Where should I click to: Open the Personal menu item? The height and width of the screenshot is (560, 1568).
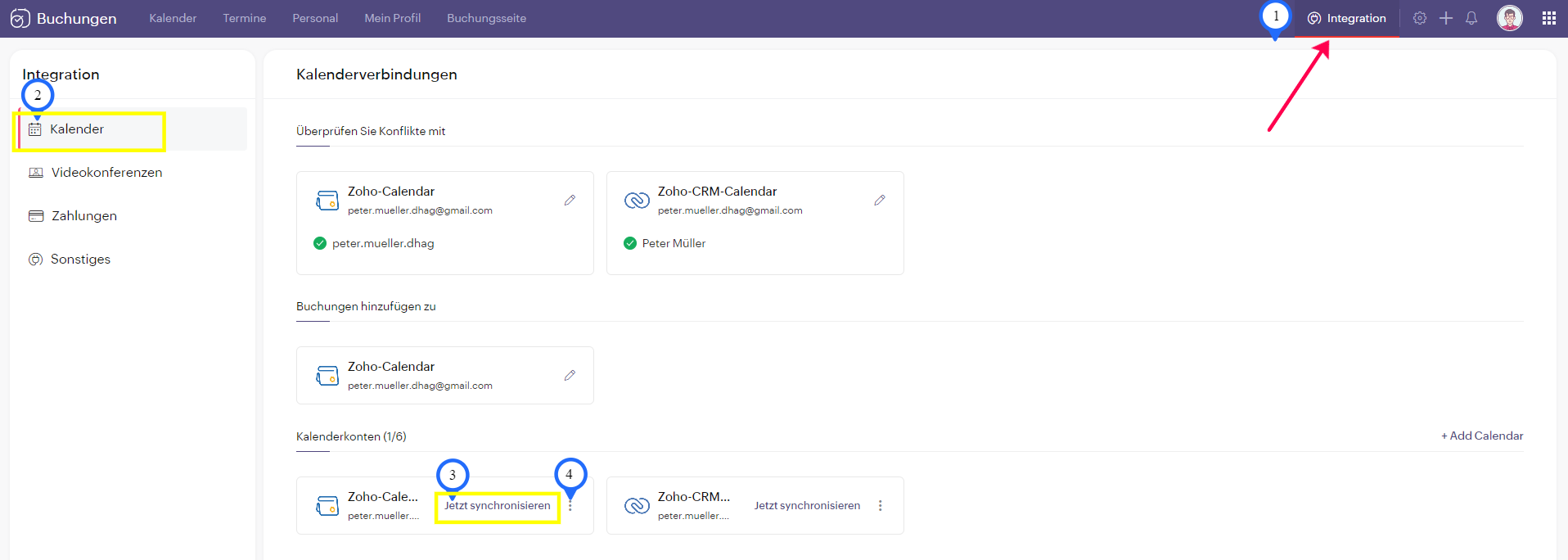[x=315, y=18]
